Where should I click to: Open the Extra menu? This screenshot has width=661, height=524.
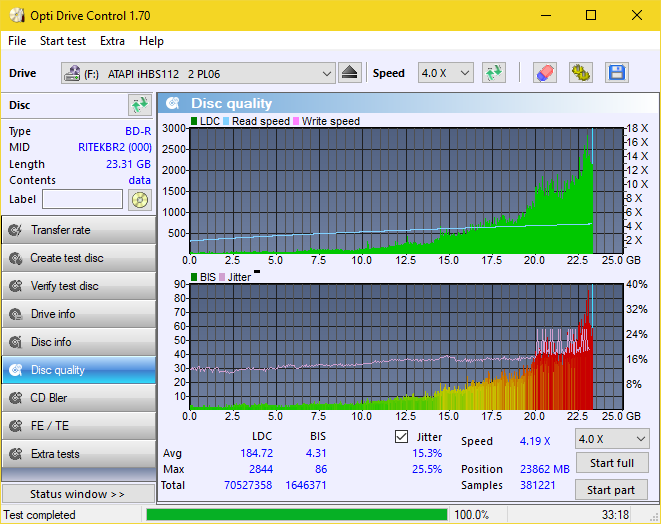coord(112,41)
